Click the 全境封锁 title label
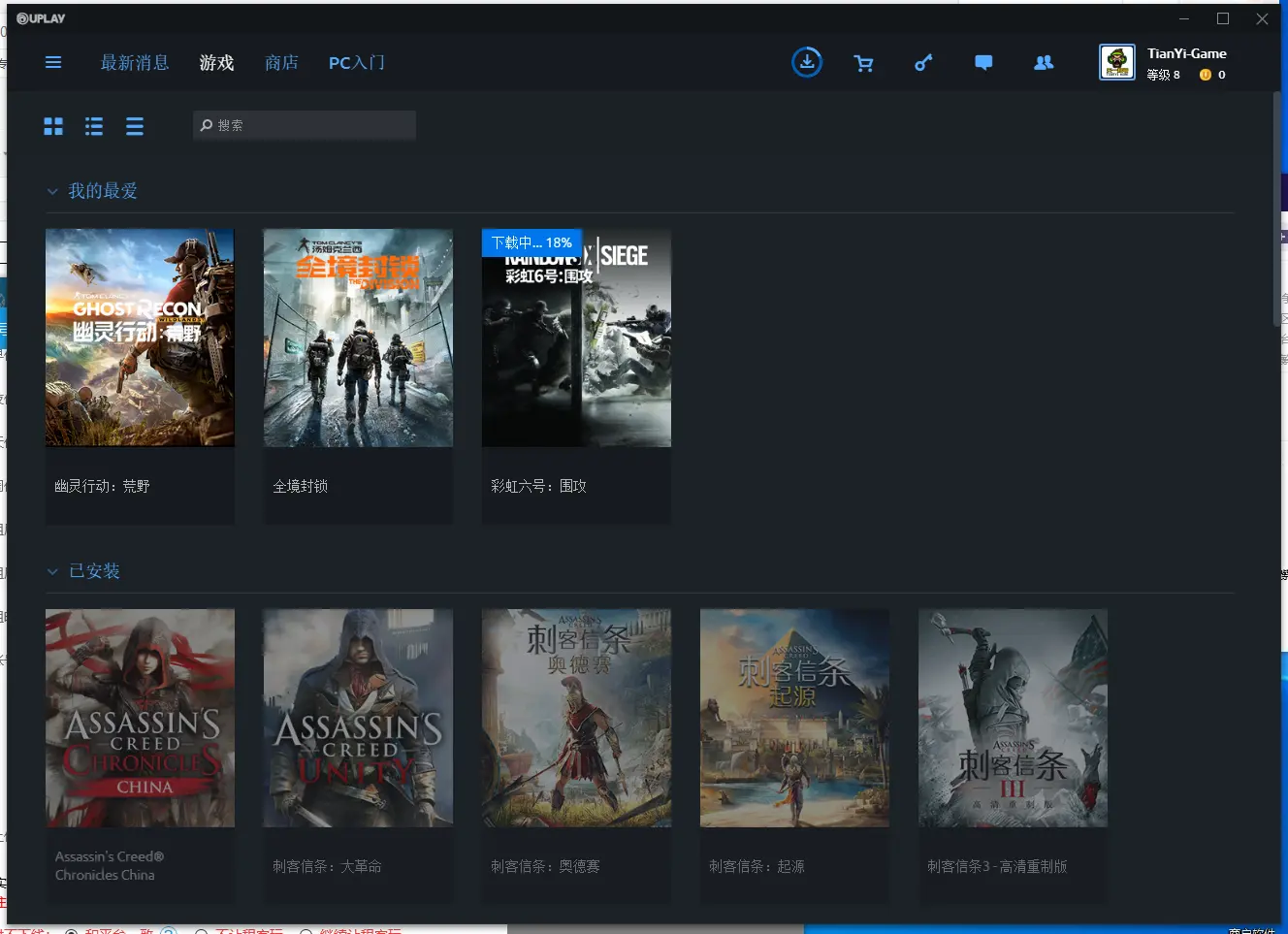This screenshot has width=1288, height=934. pos(301,486)
